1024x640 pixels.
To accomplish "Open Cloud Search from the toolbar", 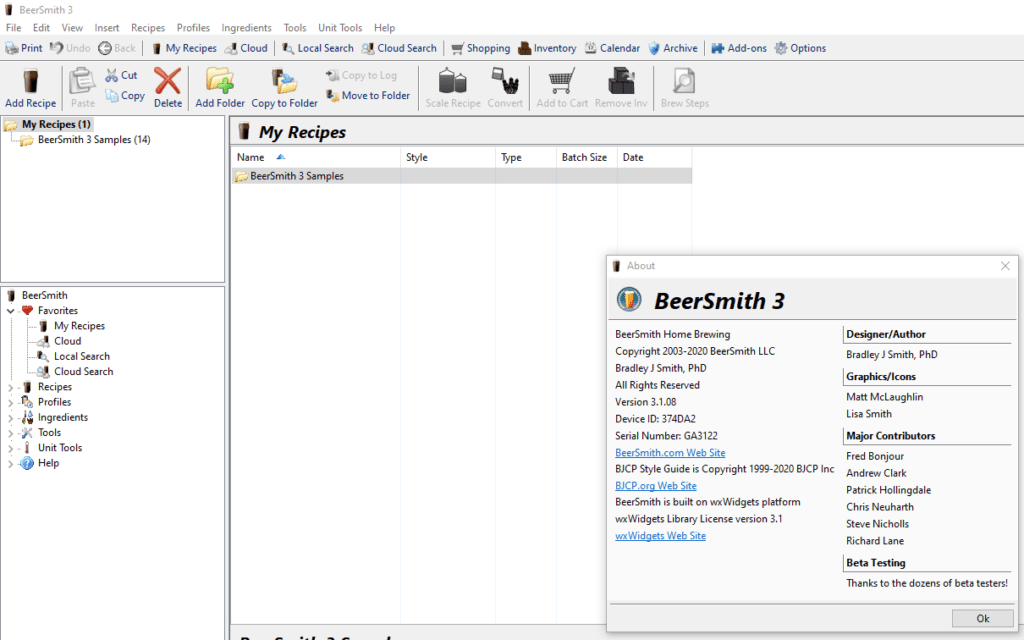I will [399, 47].
